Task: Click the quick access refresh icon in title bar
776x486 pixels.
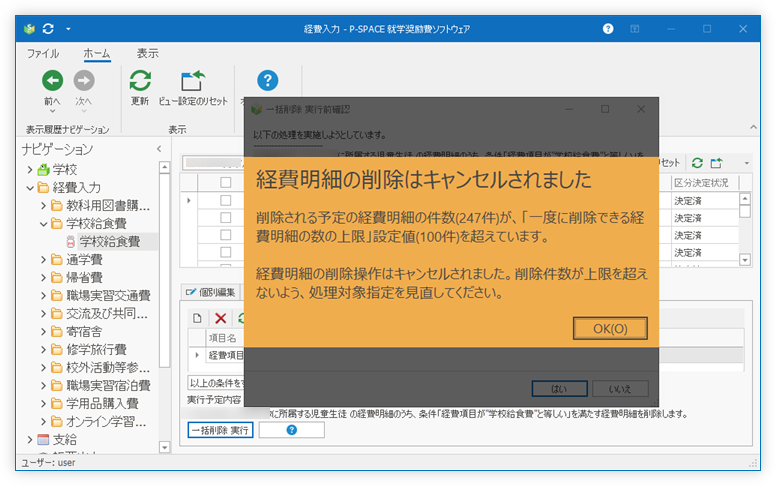Action: point(48,29)
